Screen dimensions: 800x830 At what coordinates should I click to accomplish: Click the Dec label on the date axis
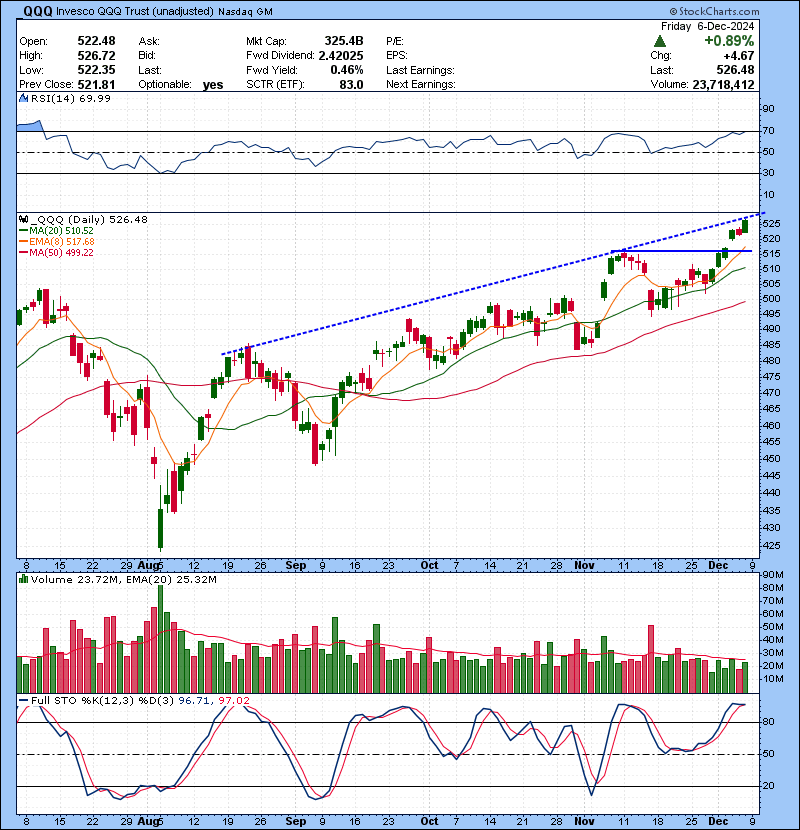click(x=719, y=565)
